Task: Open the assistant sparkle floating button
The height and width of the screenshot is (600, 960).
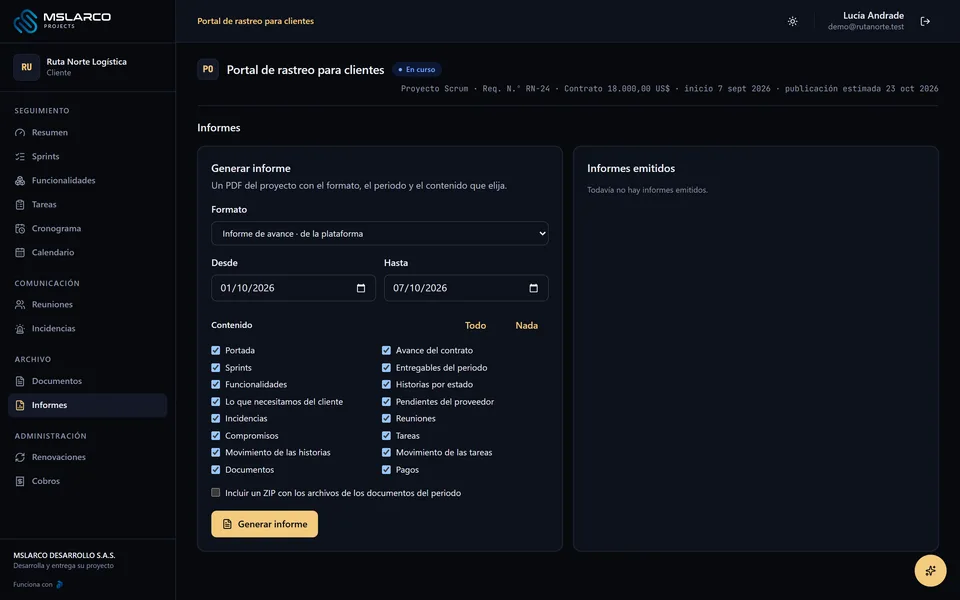Action: [930, 571]
